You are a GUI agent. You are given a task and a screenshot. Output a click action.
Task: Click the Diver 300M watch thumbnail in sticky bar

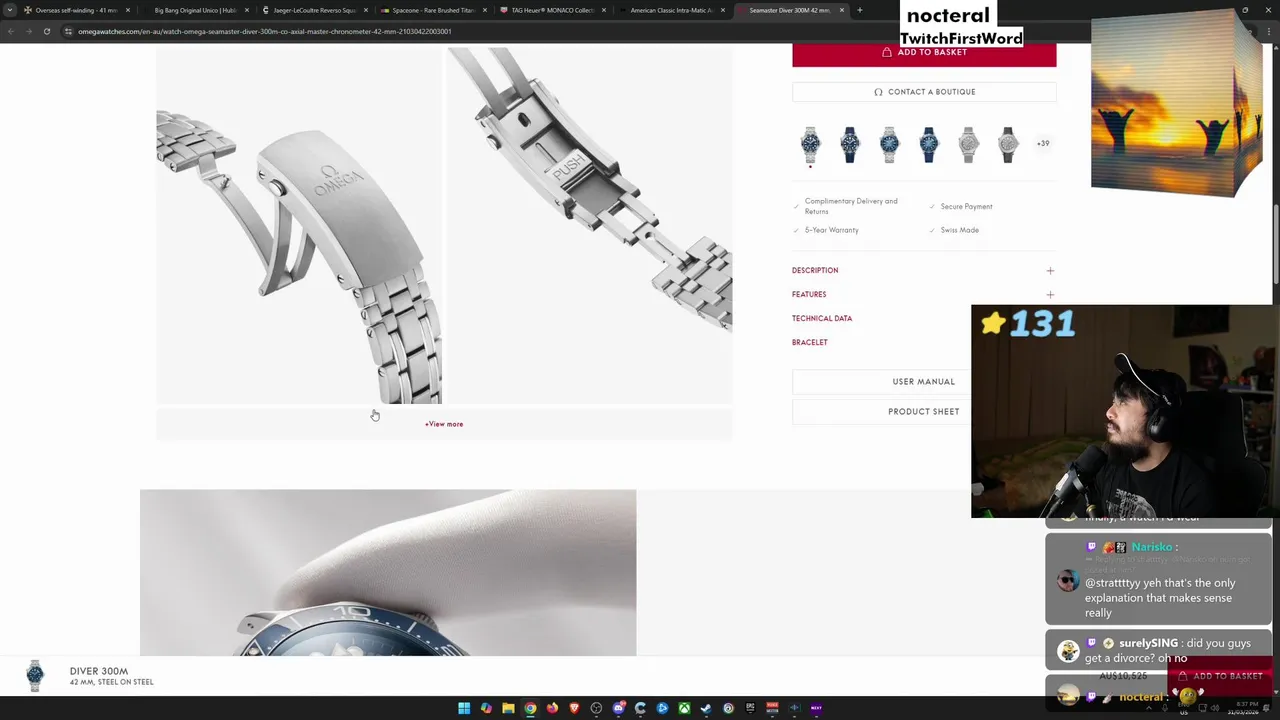[35, 676]
